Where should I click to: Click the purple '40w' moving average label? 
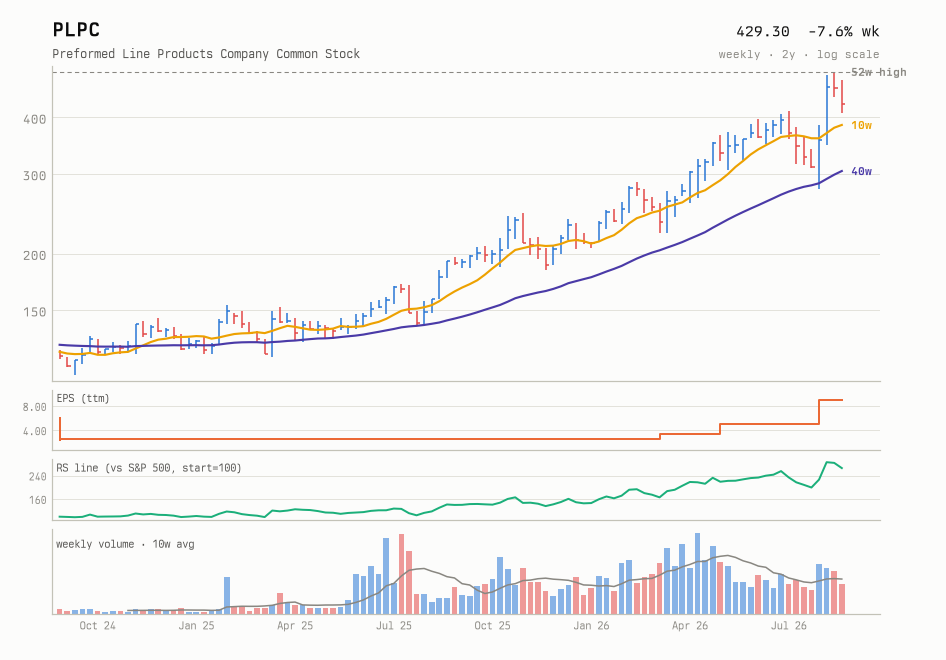tap(862, 171)
